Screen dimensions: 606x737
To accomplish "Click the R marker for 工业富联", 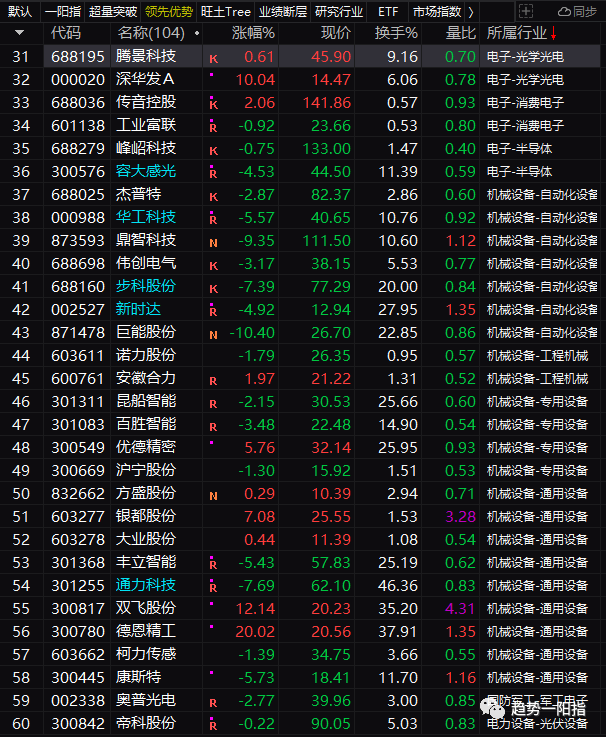I will (x=213, y=126).
